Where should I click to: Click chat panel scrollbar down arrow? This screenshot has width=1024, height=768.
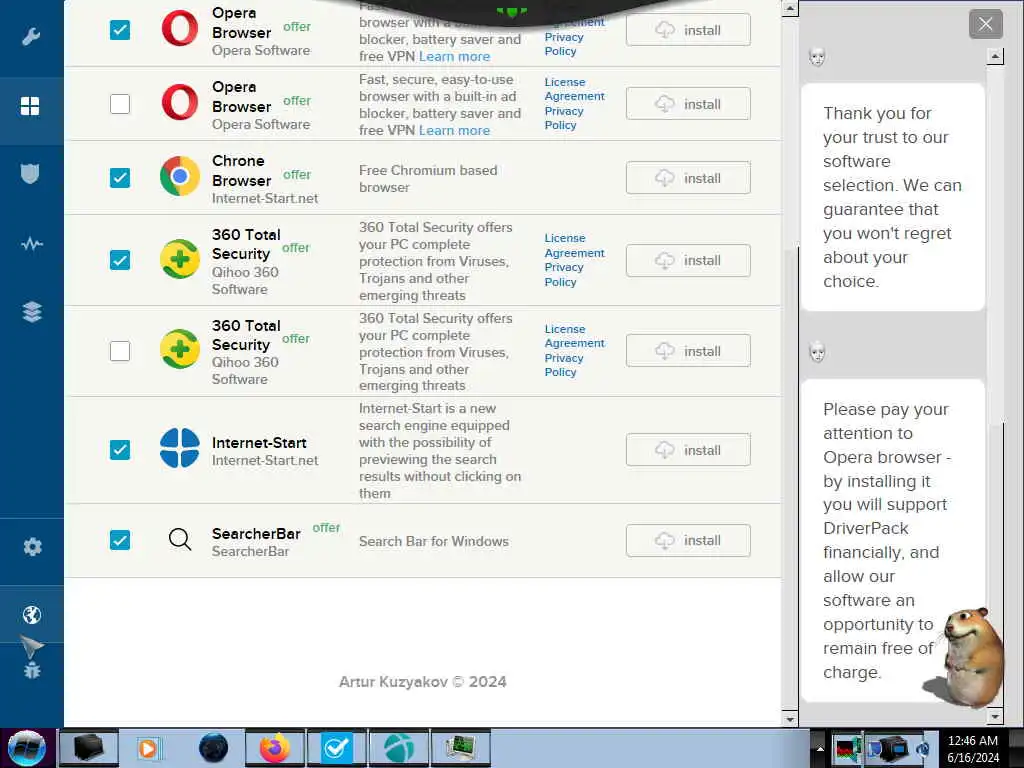coord(995,716)
